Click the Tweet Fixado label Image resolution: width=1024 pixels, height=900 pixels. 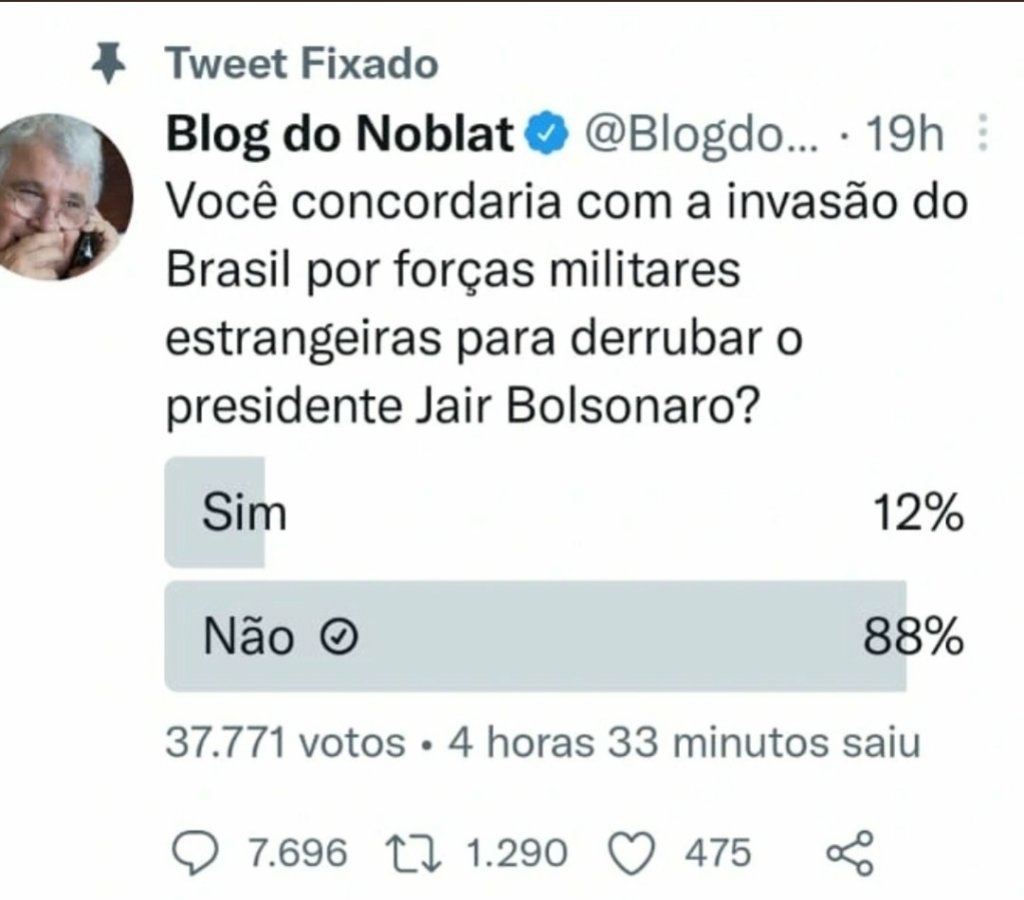pyautogui.click(x=302, y=63)
